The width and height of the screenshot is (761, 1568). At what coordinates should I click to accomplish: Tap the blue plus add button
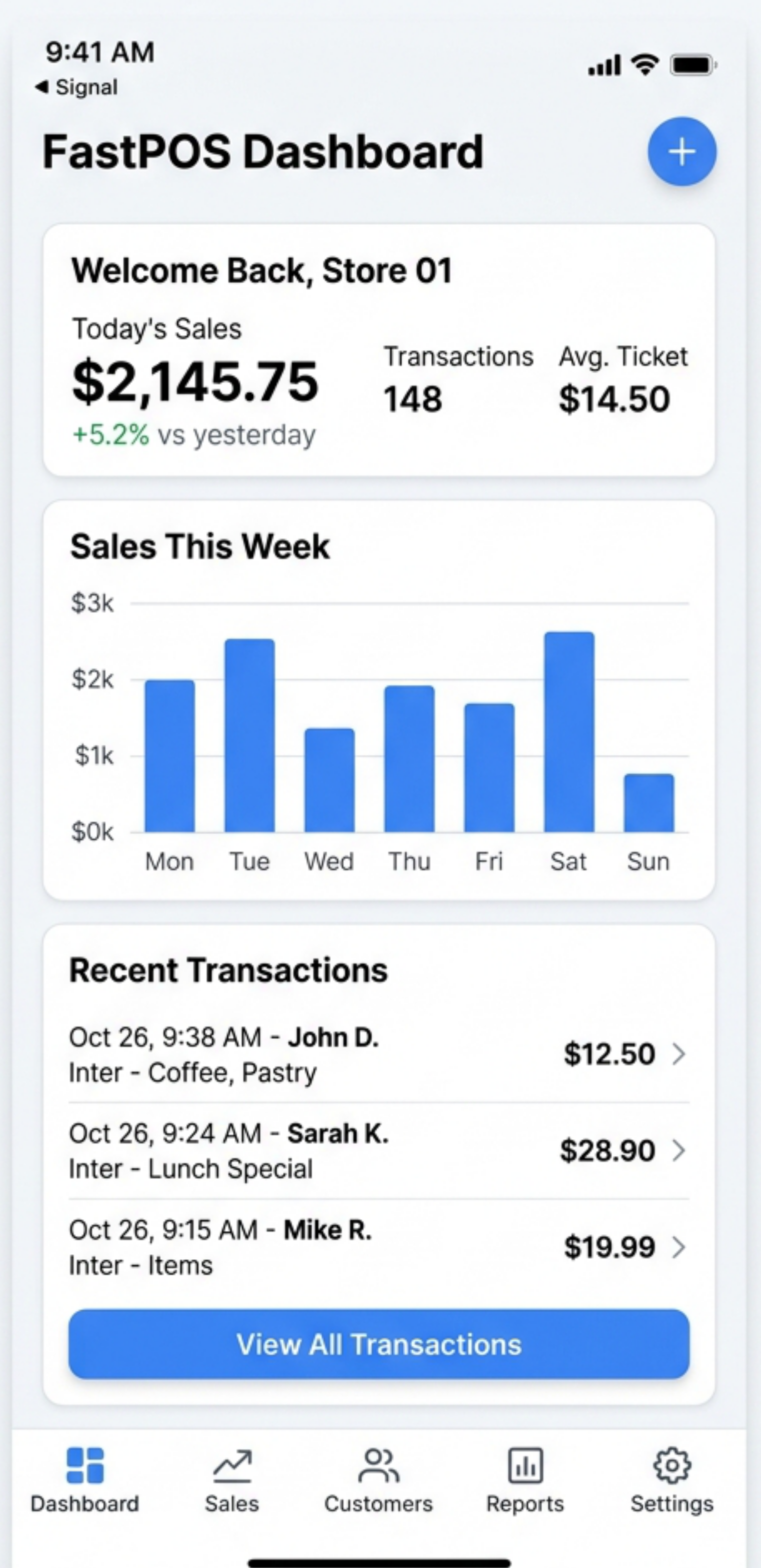(681, 151)
